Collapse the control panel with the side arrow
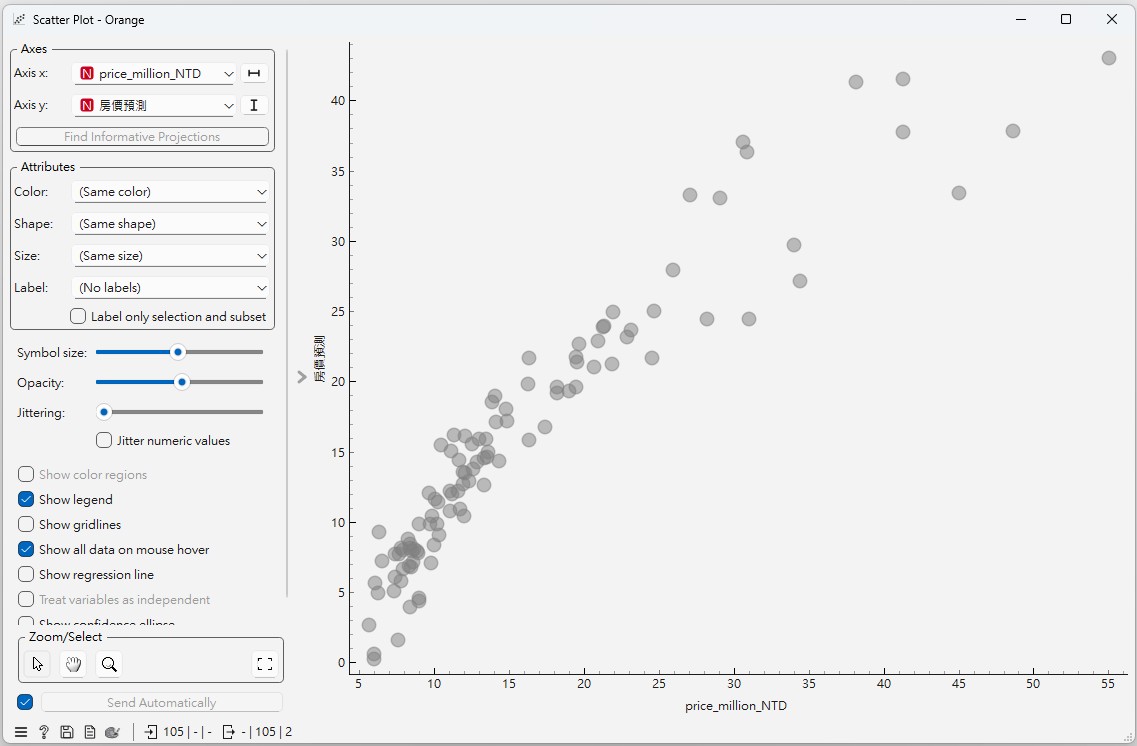1137x746 pixels. coord(302,377)
